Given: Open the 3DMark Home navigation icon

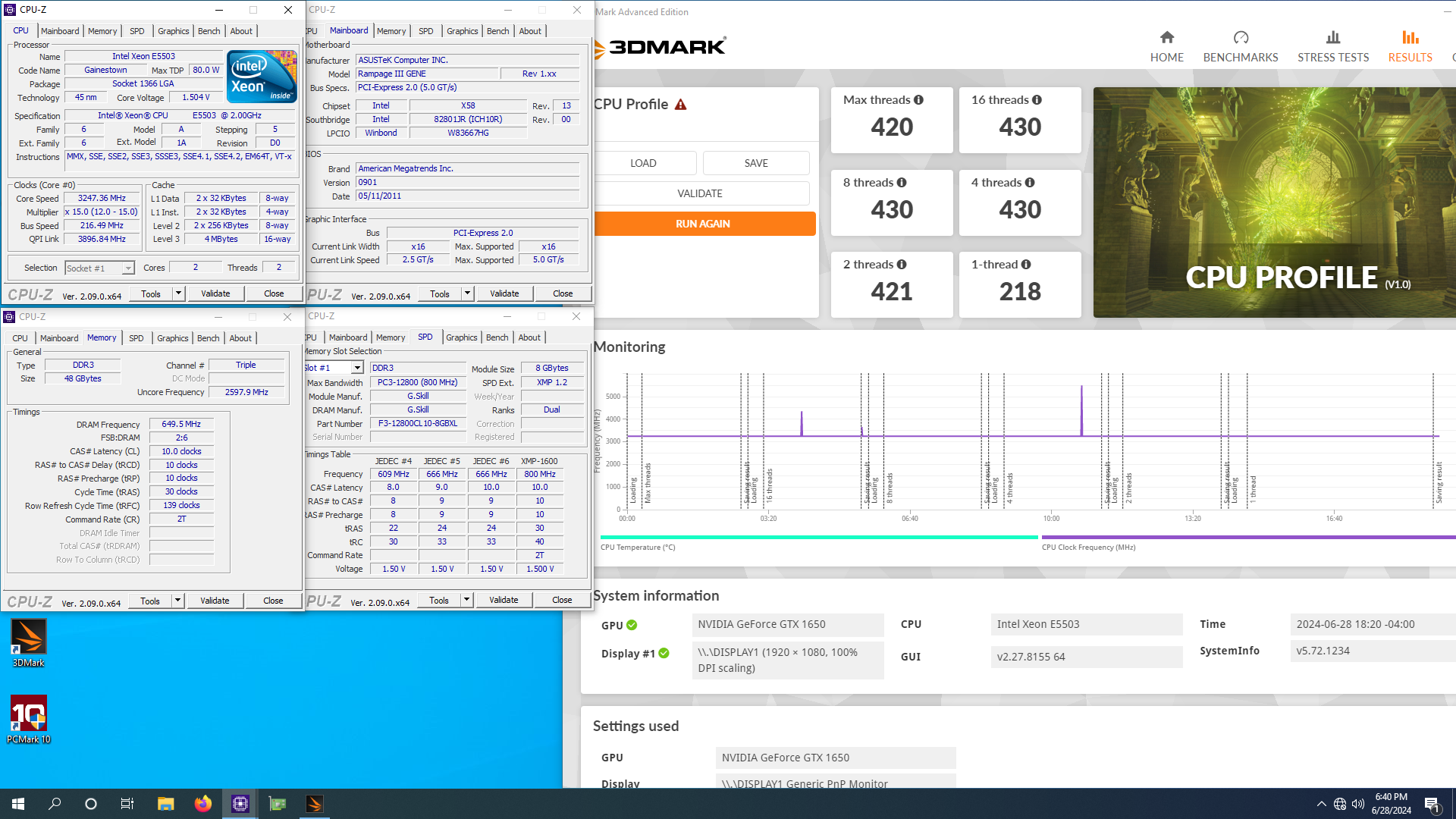Looking at the screenshot, I should pos(1166,37).
